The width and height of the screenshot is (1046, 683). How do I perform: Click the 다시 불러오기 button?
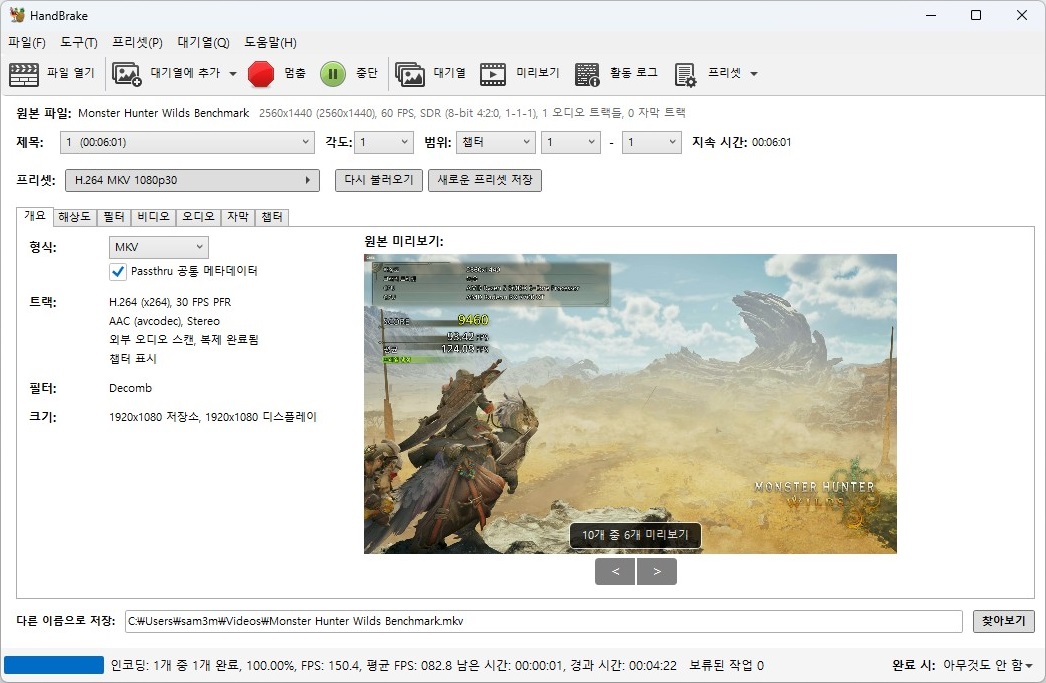[x=378, y=180]
